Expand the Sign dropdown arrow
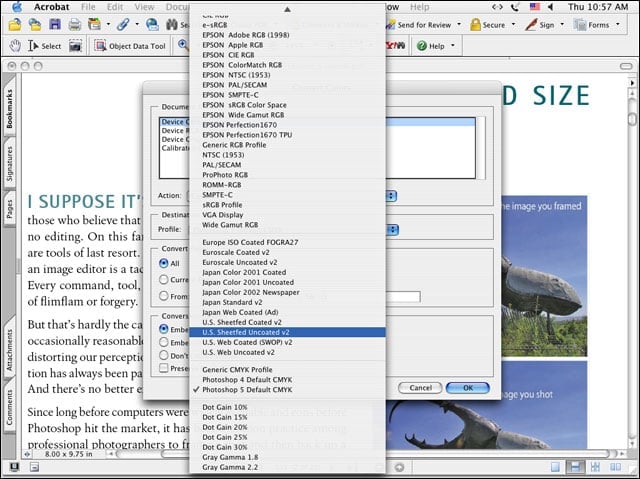This screenshot has height=479, width=640. 562,24
